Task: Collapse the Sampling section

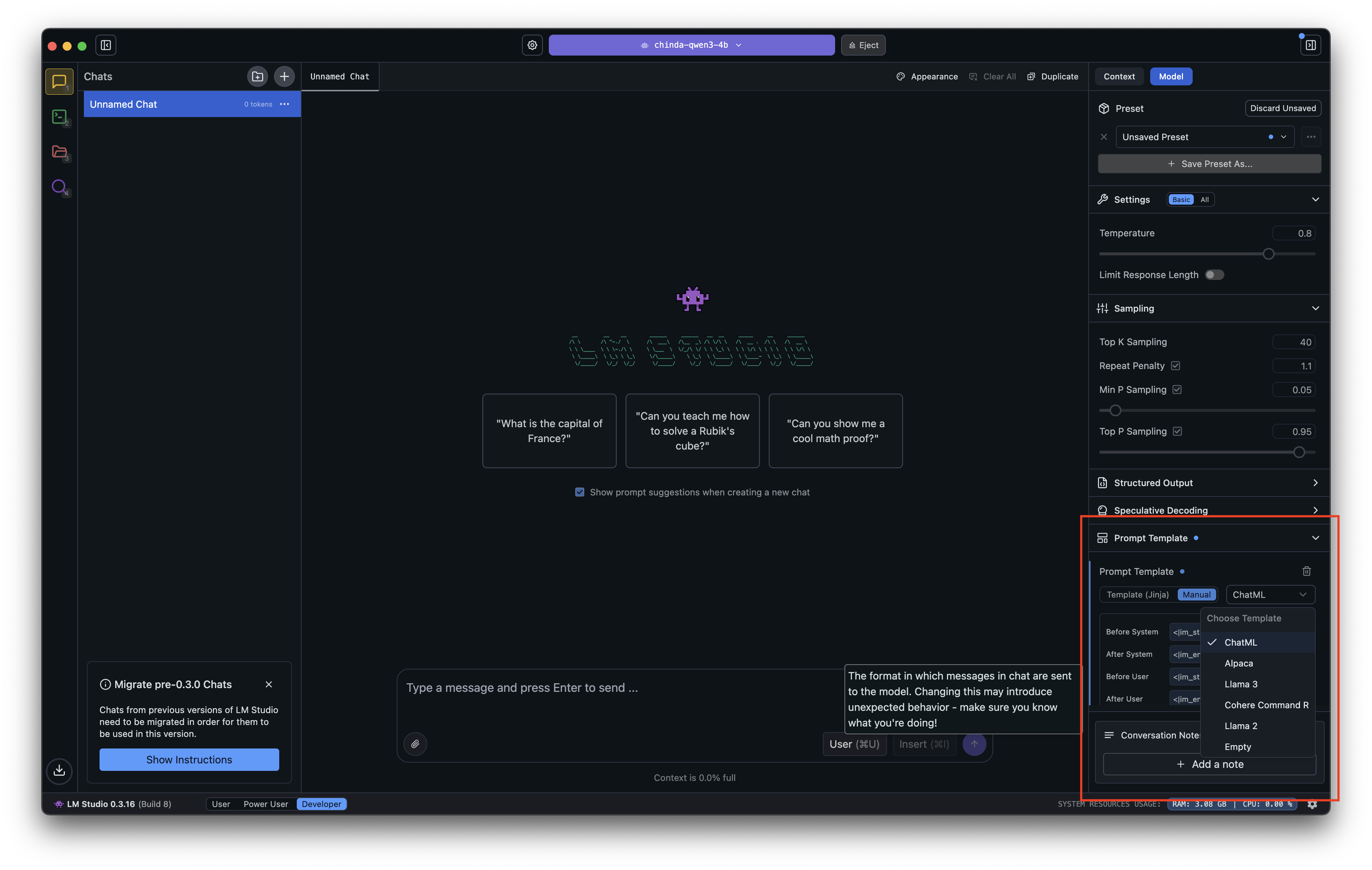Action: tap(1316, 308)
